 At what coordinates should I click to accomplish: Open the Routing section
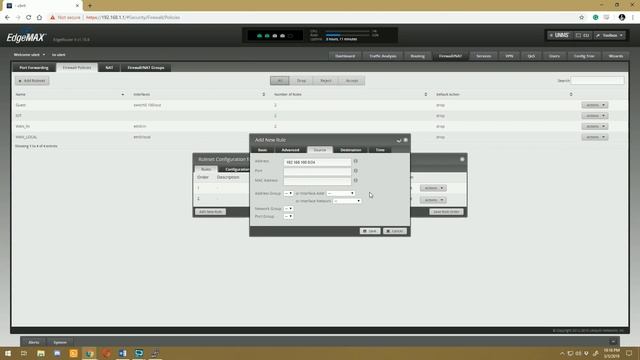point(418,56)
